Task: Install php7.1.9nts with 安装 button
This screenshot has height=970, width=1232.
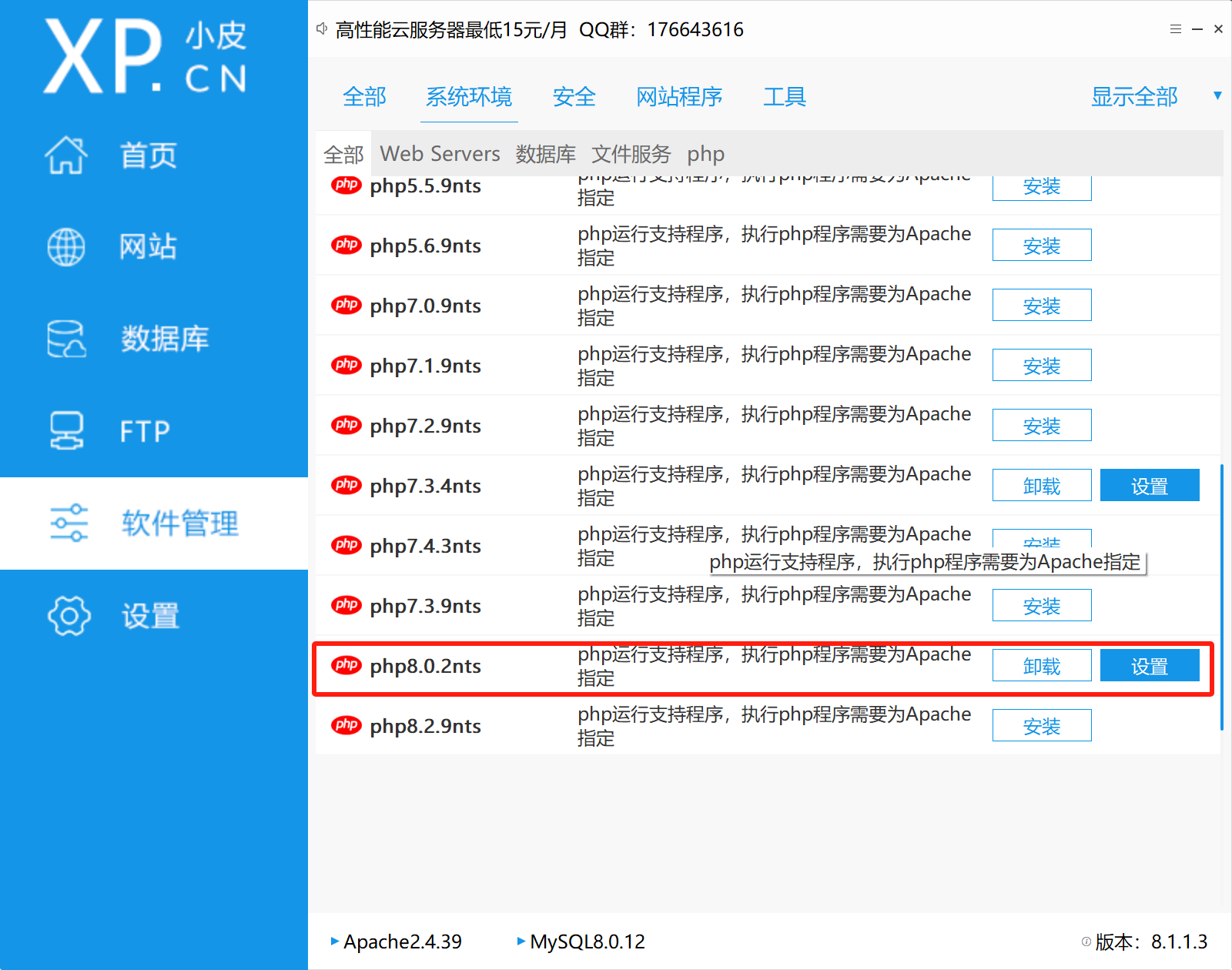Action: tap(1042, 365)
